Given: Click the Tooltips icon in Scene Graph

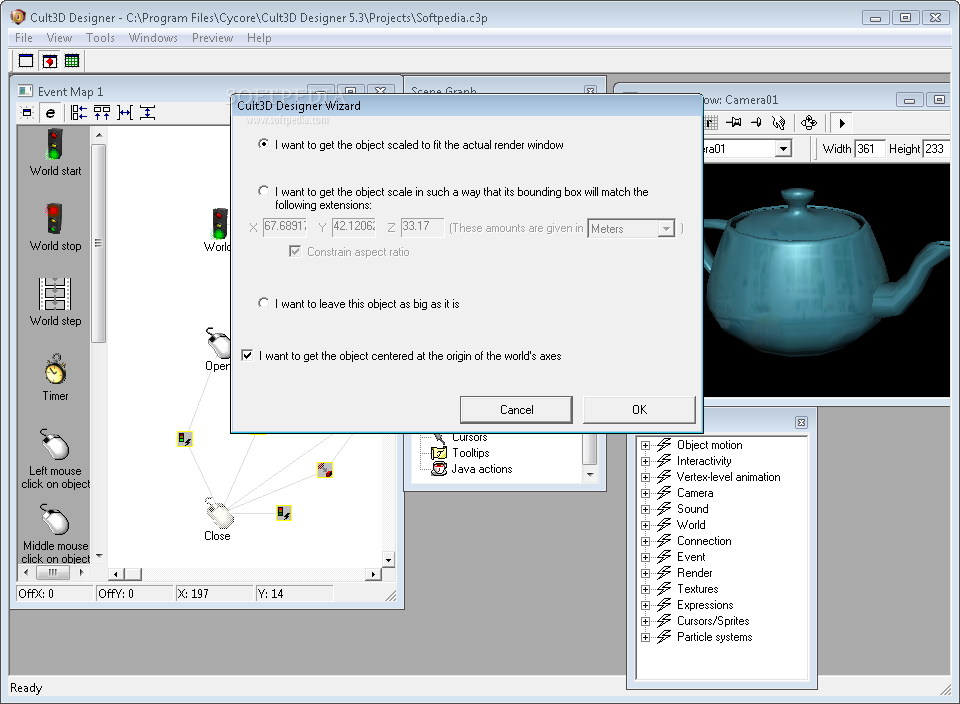Looking at the screenshot, I should click(439, 453).
